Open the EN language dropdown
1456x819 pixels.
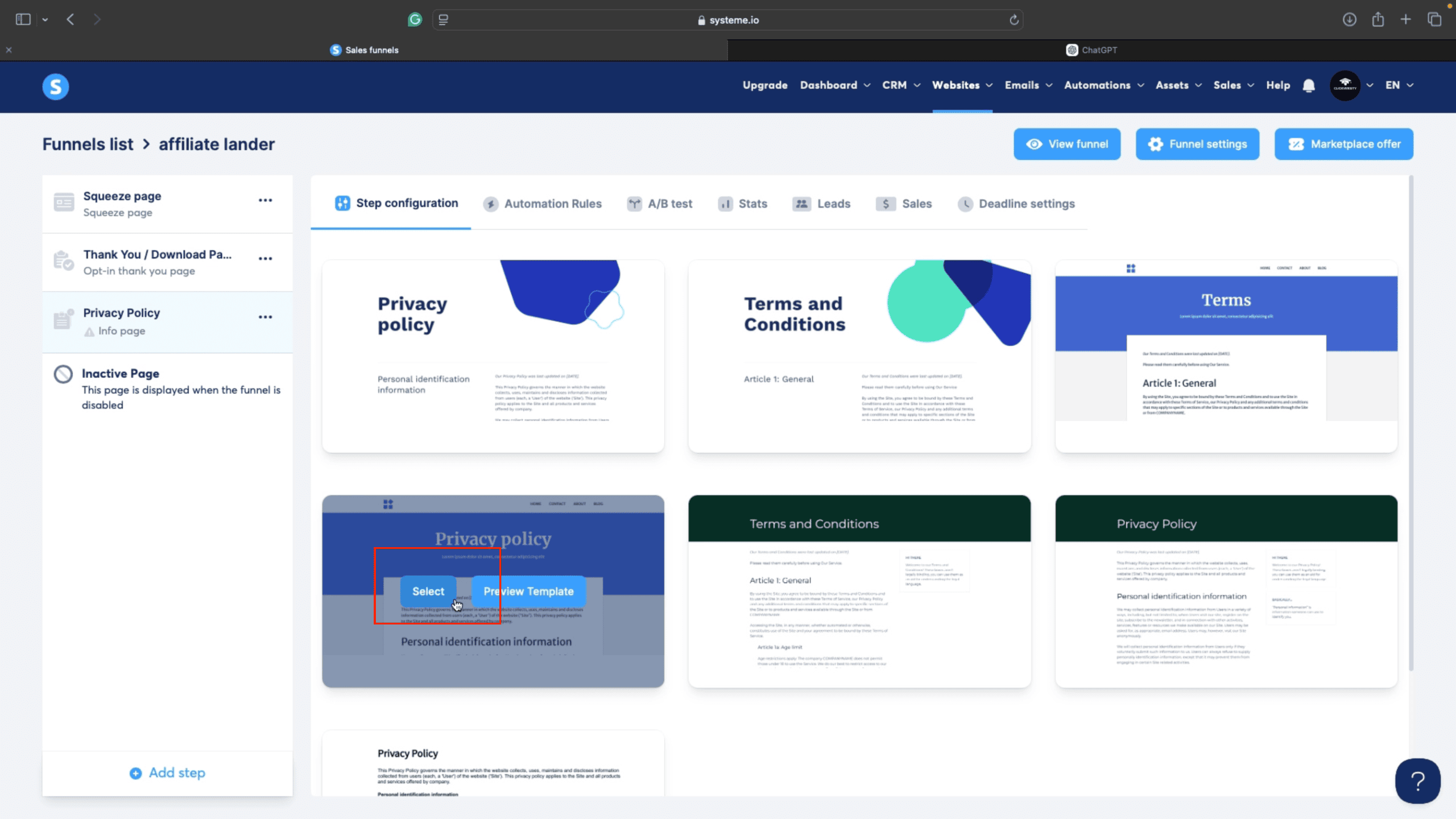(1399, 85)
